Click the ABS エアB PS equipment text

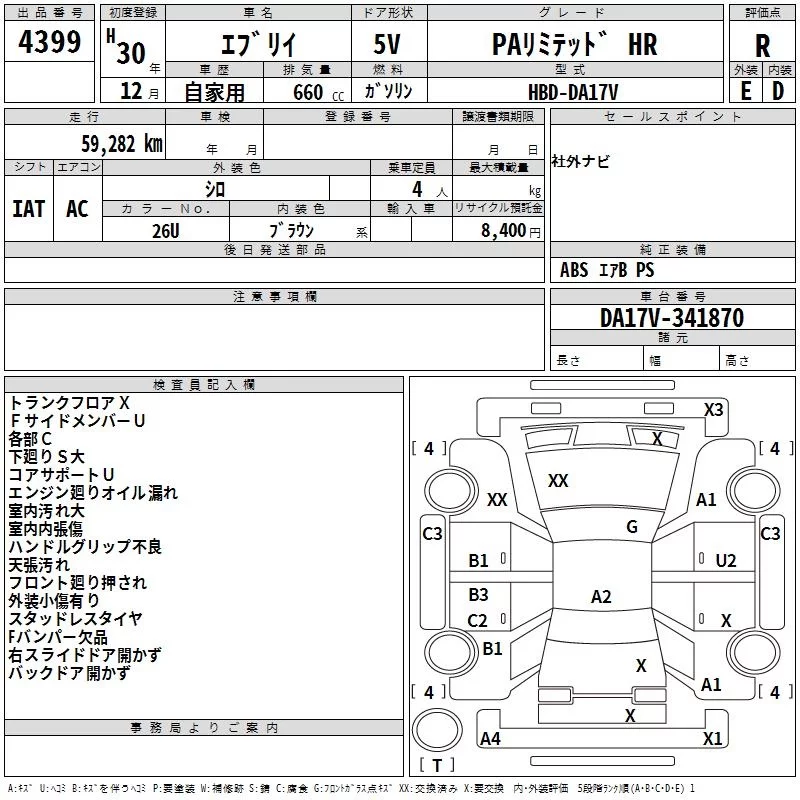point(607,269)
